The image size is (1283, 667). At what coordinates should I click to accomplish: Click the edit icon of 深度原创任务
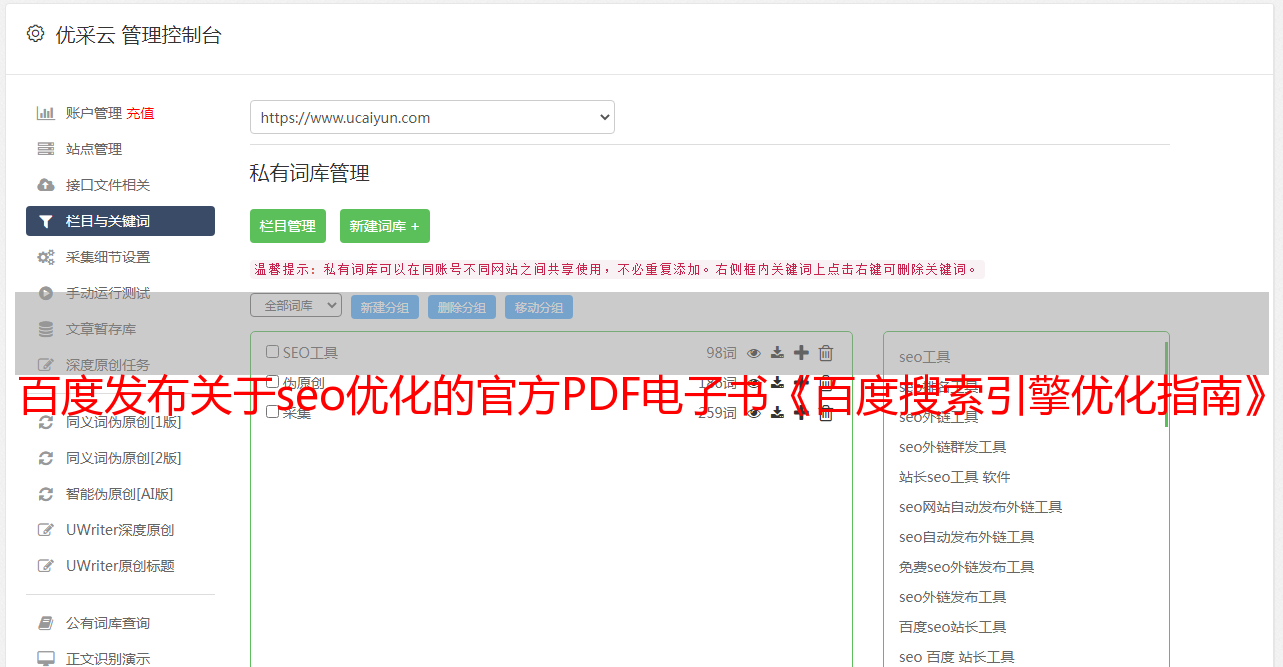45,365
